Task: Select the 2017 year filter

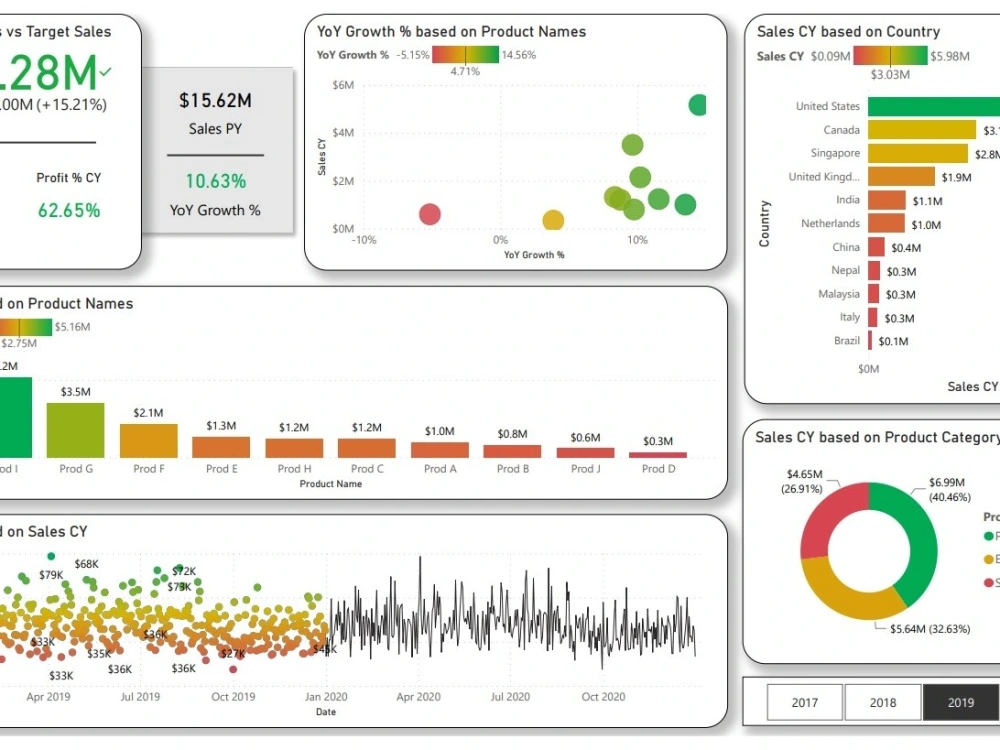Action: click(x=805, y=702)
